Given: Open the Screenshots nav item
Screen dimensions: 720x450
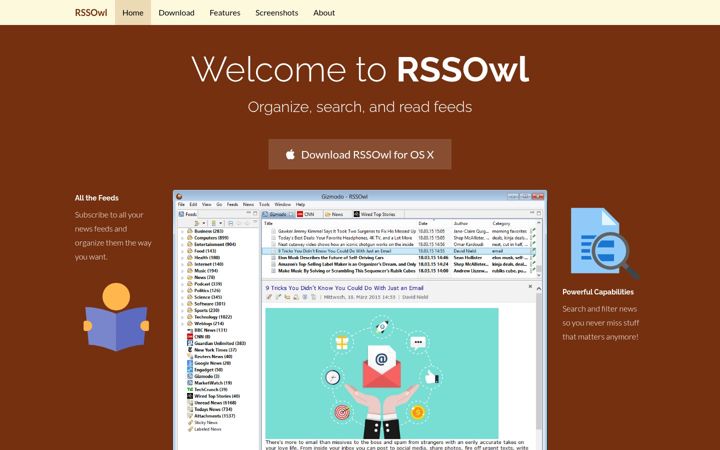Looking at the screenshot, I should coord(276,13).
